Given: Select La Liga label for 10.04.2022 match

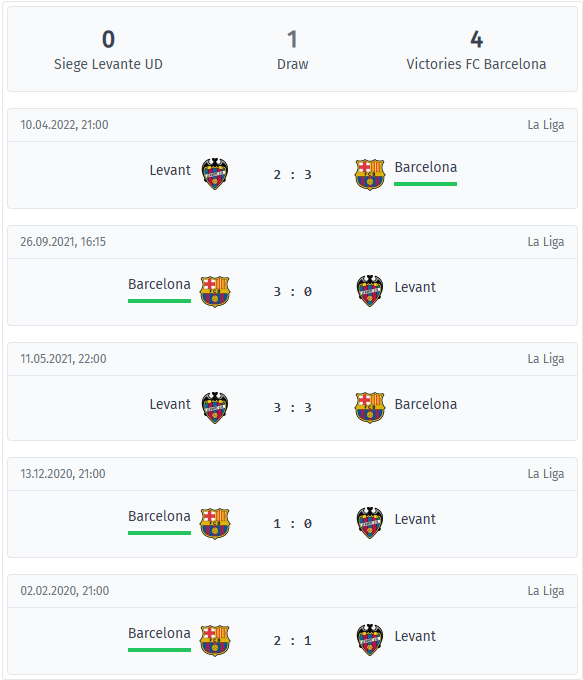Looking at the screenshot, I should (546, 125).
